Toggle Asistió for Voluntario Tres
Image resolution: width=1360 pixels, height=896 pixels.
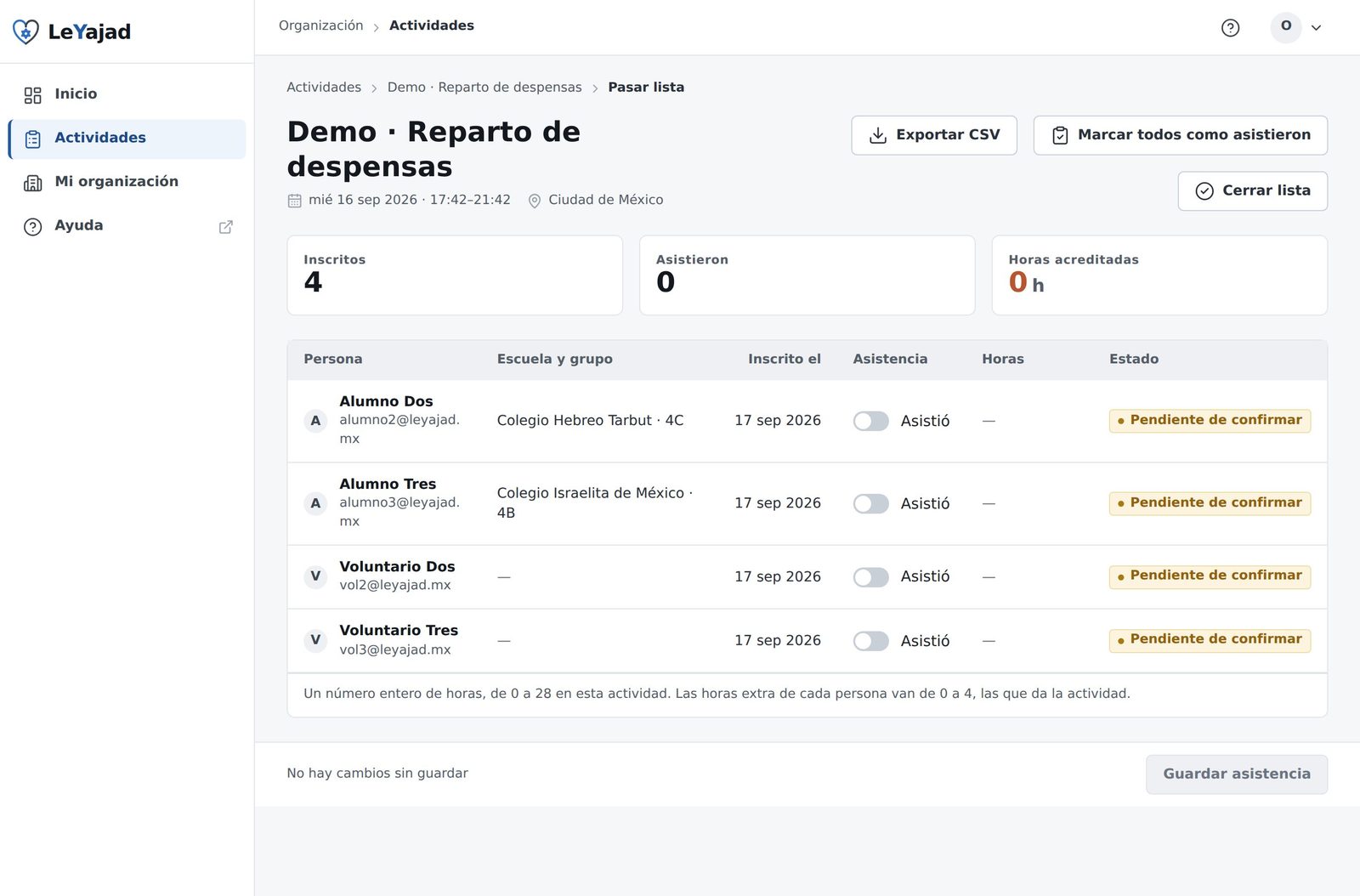871,641
